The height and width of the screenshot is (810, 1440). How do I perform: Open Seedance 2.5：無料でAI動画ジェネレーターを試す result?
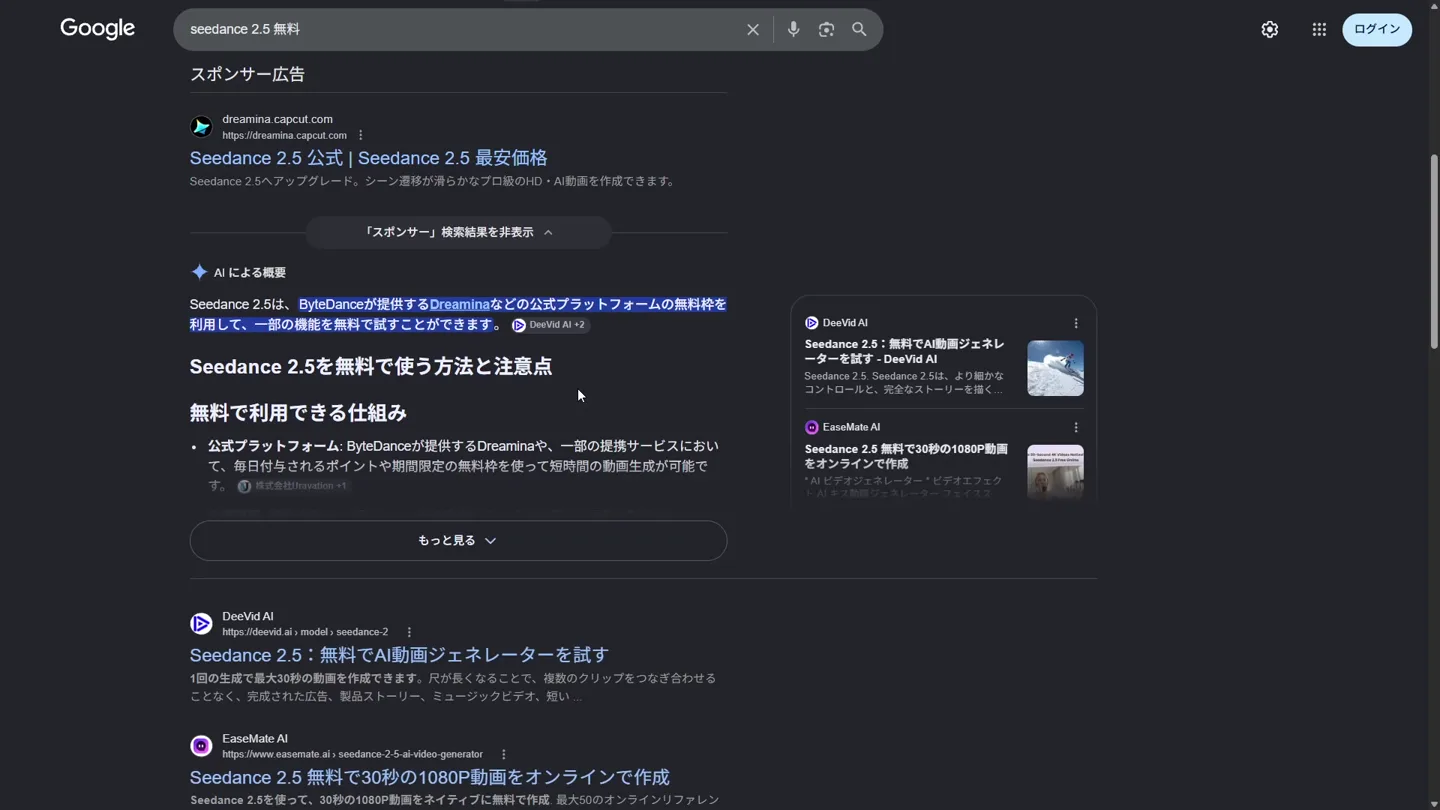tap(399, 655)
